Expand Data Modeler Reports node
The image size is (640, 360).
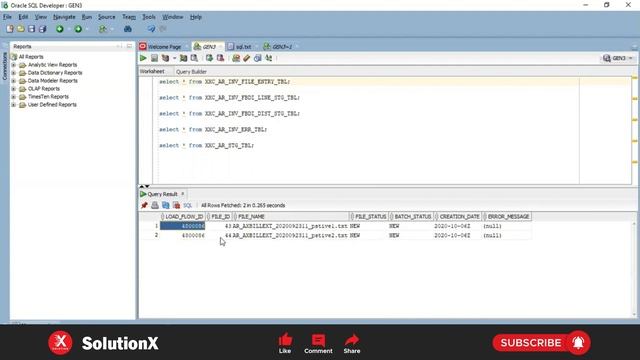(14, 81)
